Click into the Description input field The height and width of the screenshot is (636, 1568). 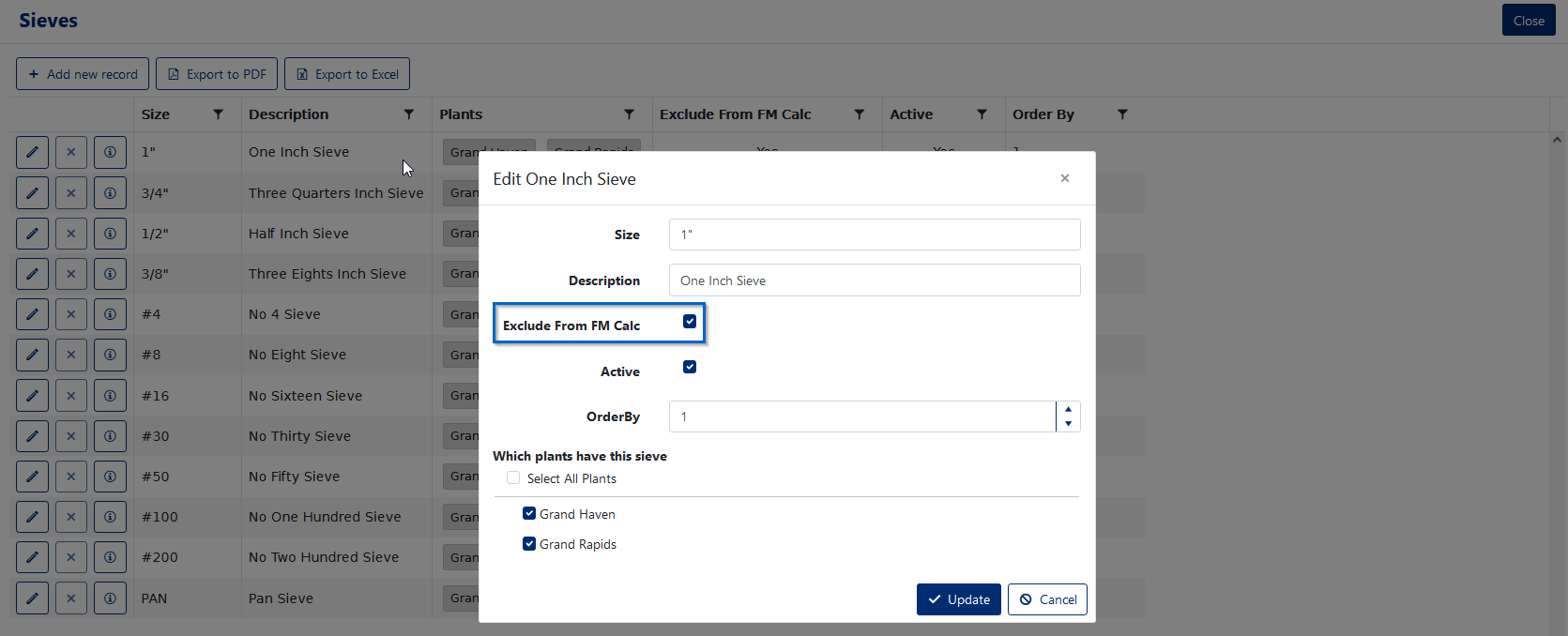pos(875,280)
